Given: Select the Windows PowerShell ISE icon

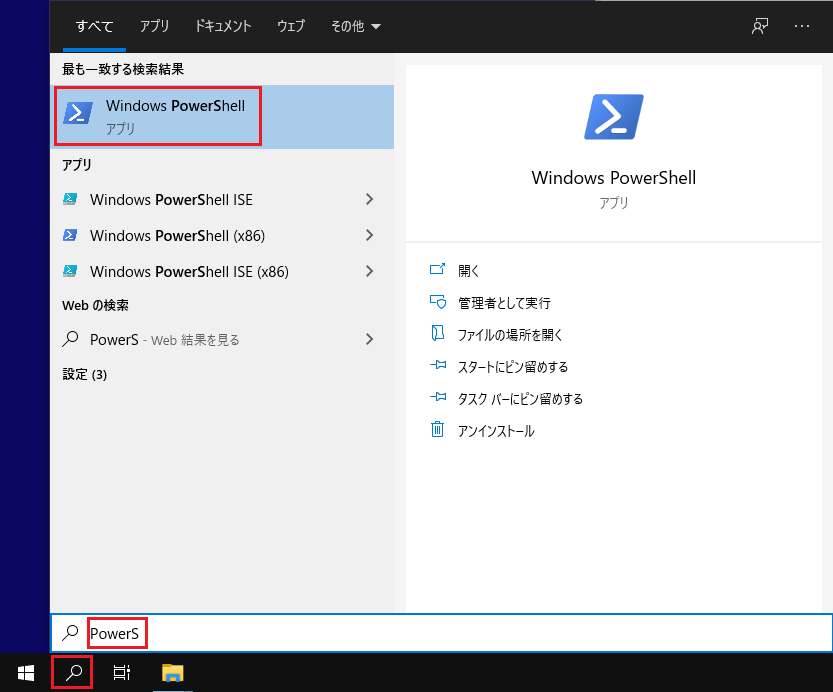Looking at the screenshot, I should click(69, 199).
